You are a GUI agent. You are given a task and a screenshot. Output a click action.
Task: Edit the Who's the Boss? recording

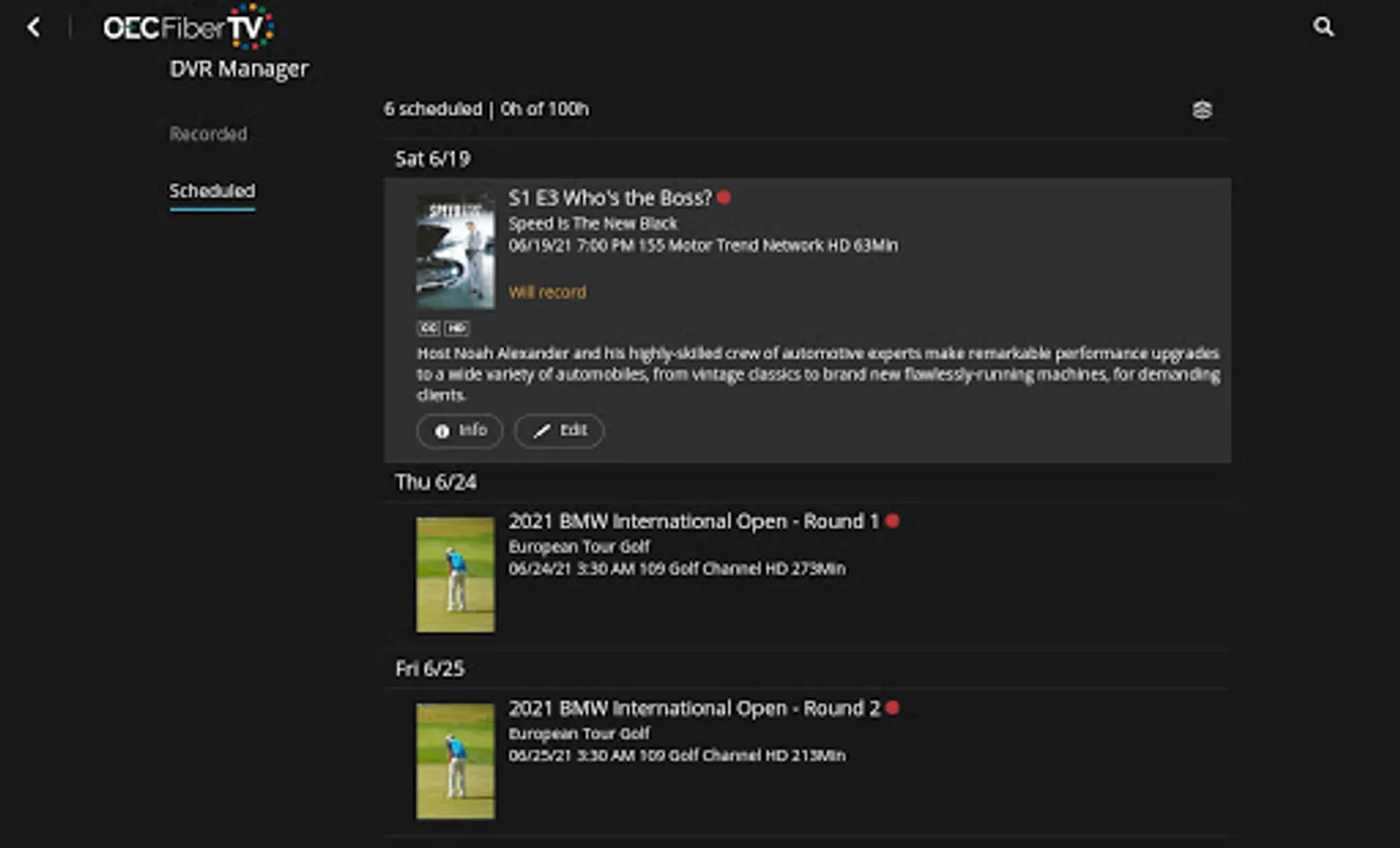click(560, 431)
